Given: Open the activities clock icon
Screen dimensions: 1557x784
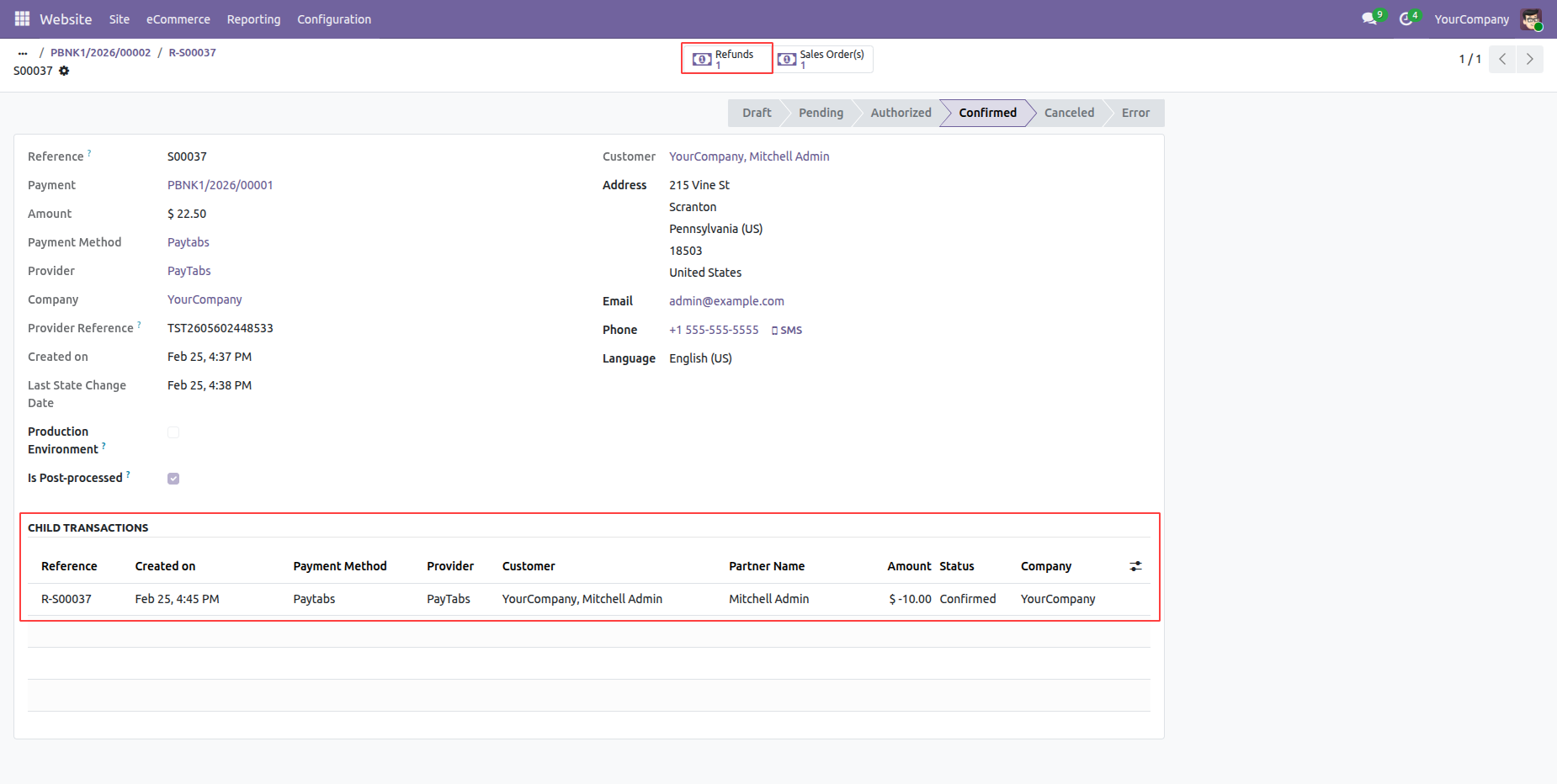Looking at the screenshot, I should pos(1406,19).
